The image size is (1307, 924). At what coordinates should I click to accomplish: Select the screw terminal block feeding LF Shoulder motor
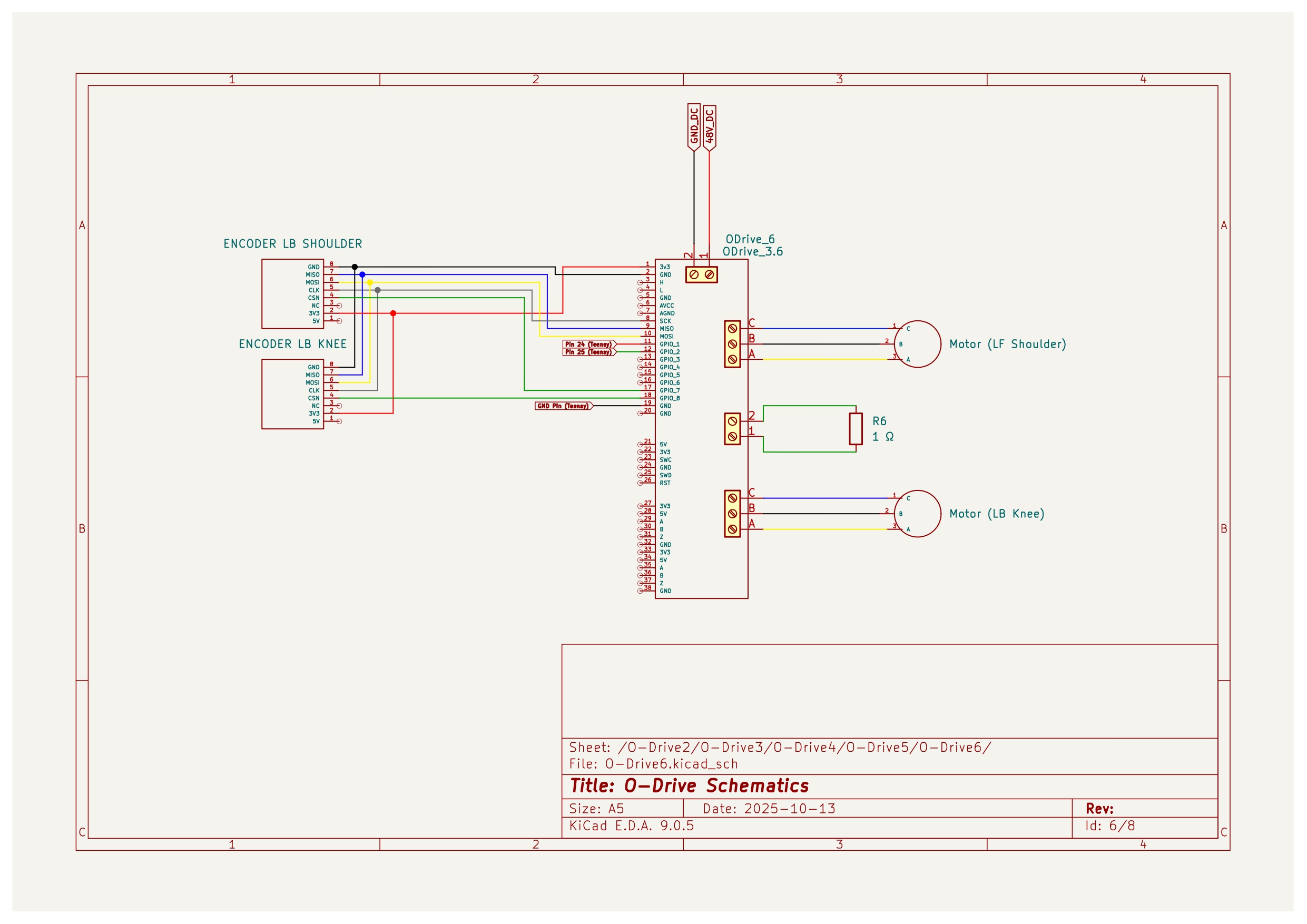(x=732, y=344)
